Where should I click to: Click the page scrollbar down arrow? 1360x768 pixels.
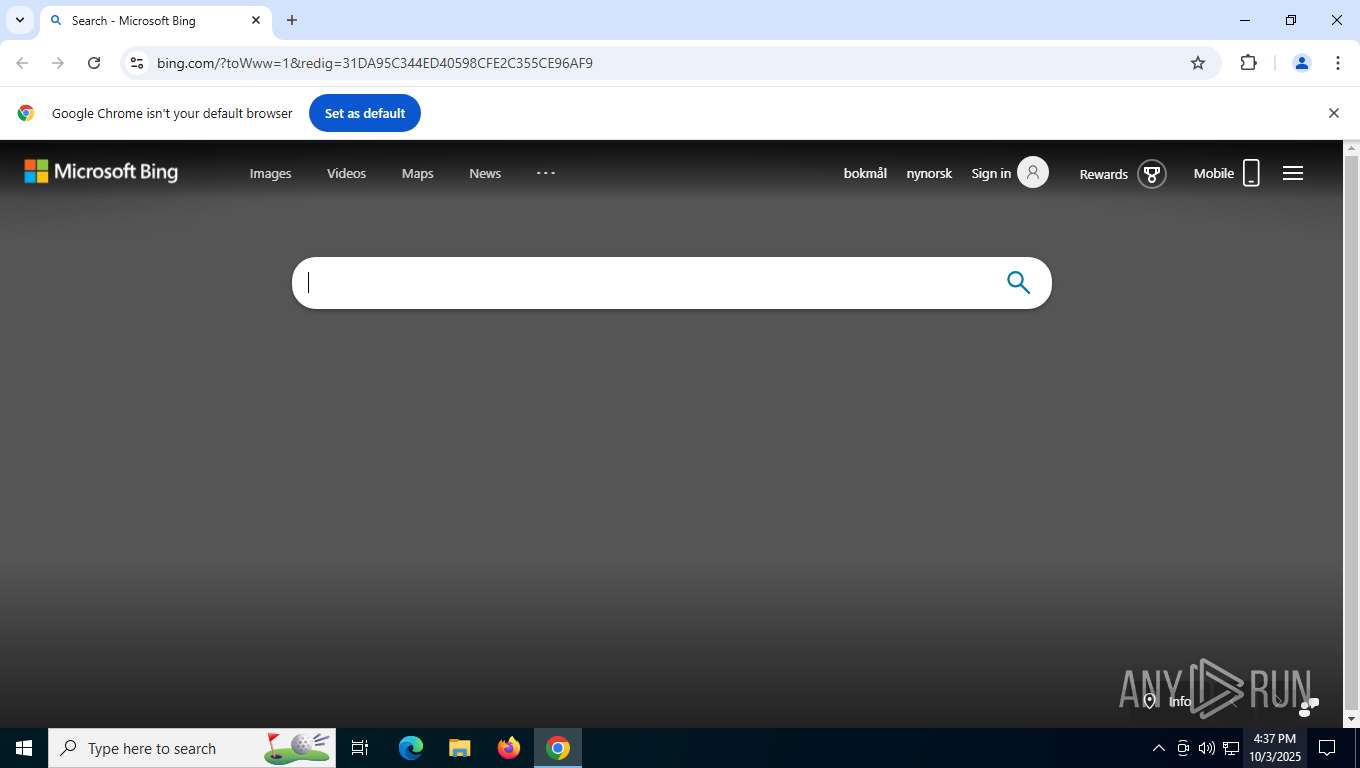1351,719
